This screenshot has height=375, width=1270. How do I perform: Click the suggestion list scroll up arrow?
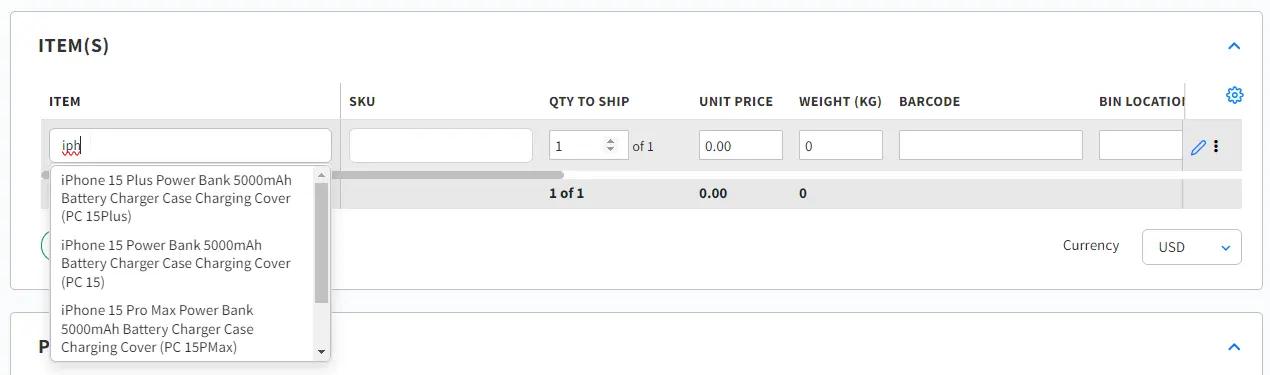tap(321, 175)
